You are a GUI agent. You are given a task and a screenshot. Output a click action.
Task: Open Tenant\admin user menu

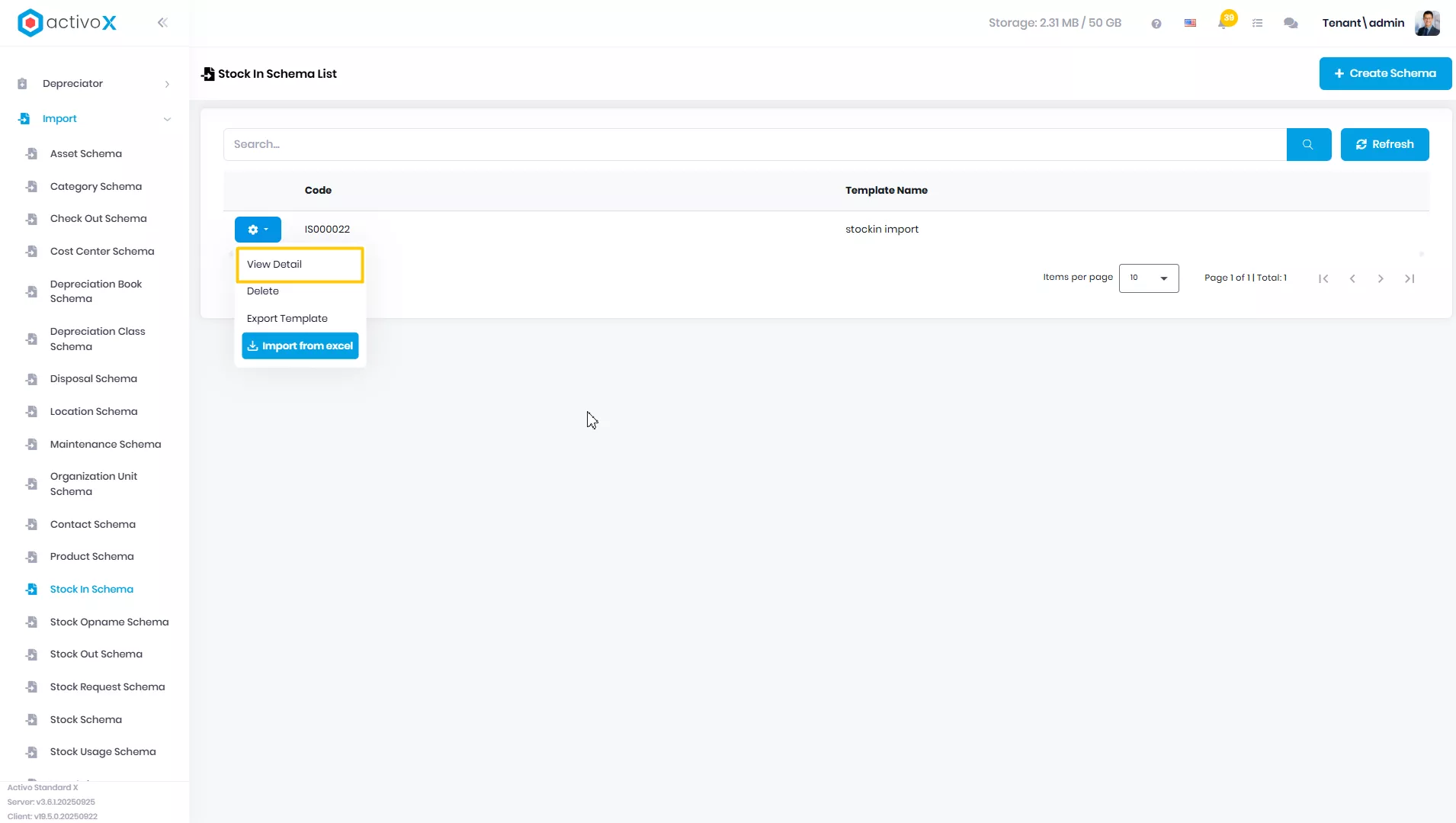pyautogui.click(x=1363, y=23)
